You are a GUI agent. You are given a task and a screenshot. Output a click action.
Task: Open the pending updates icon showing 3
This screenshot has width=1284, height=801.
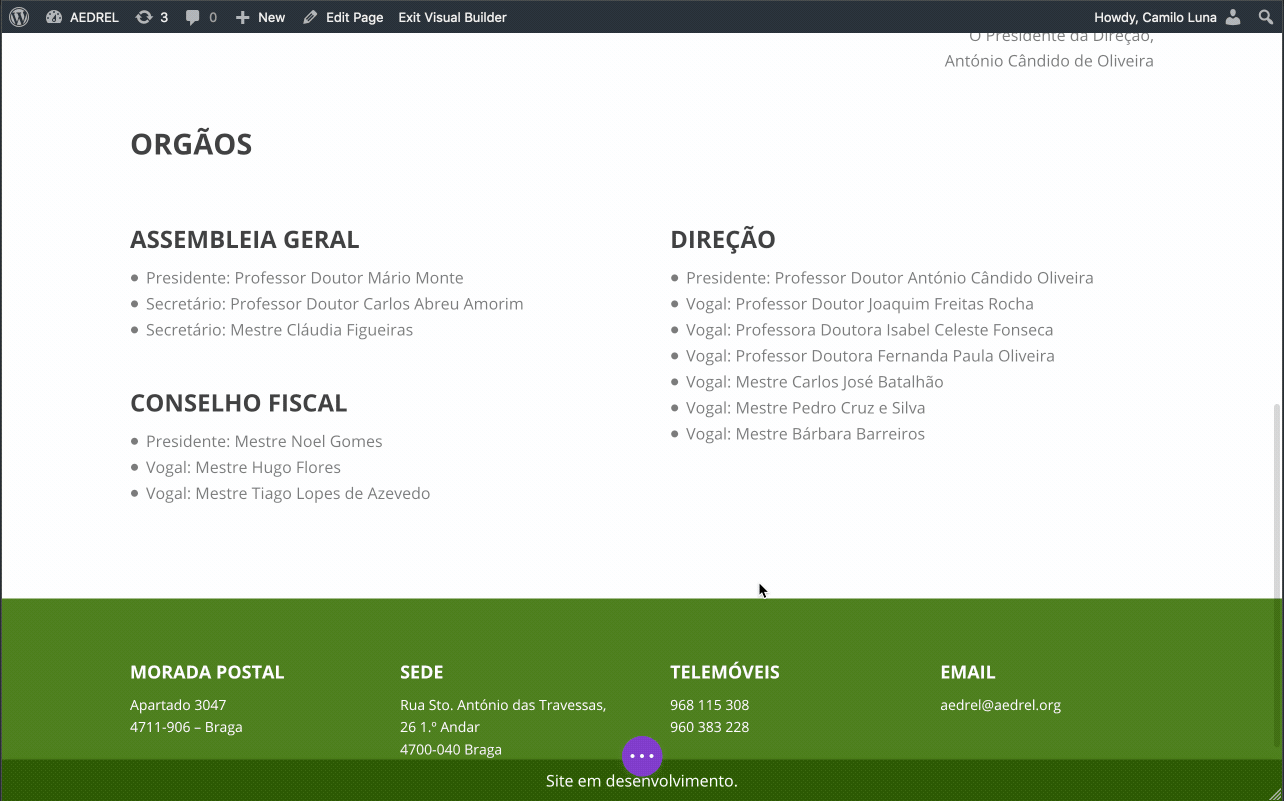click(x=151, y=17)
